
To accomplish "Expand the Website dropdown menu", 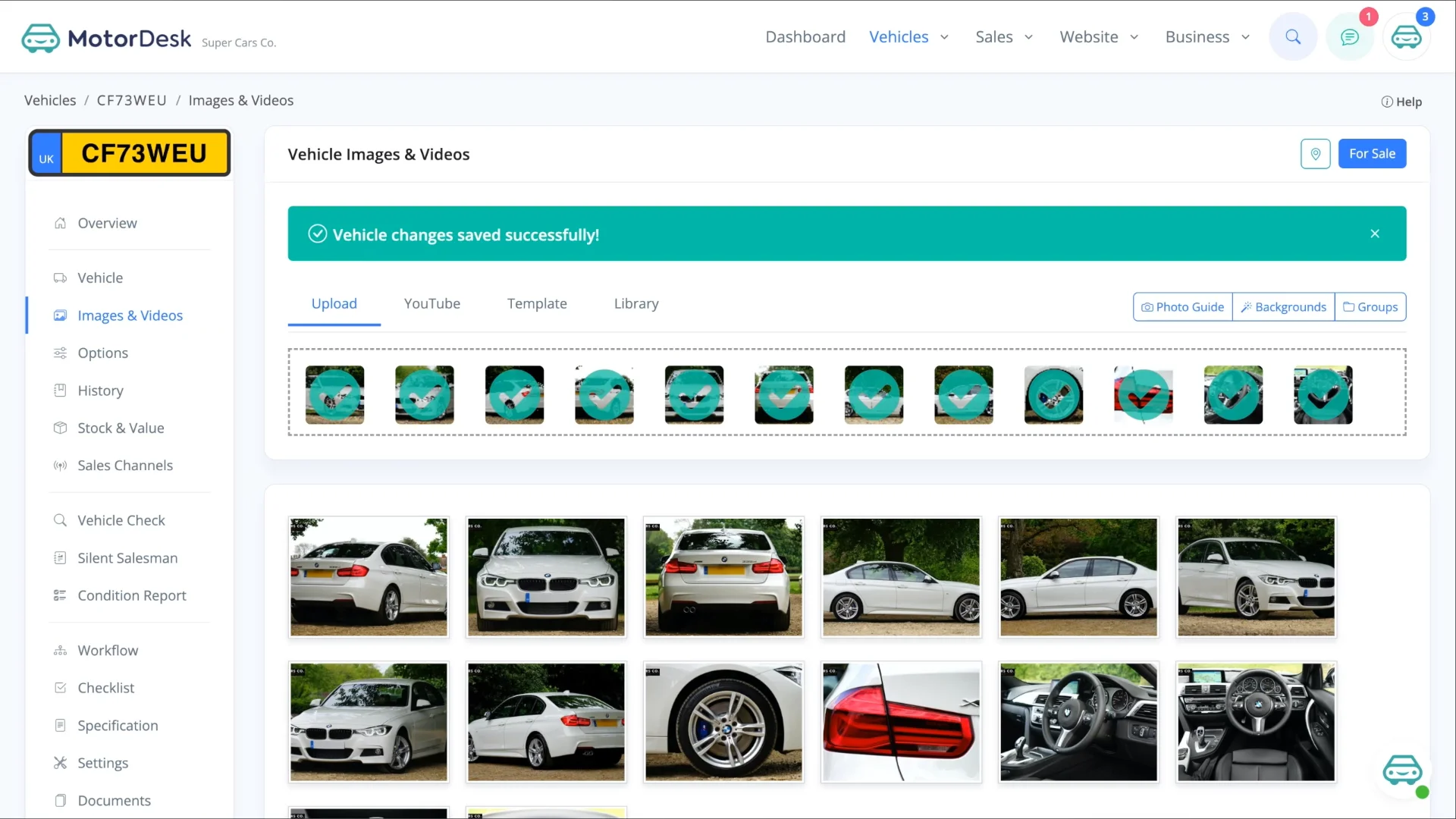I will click(1099, 36).
